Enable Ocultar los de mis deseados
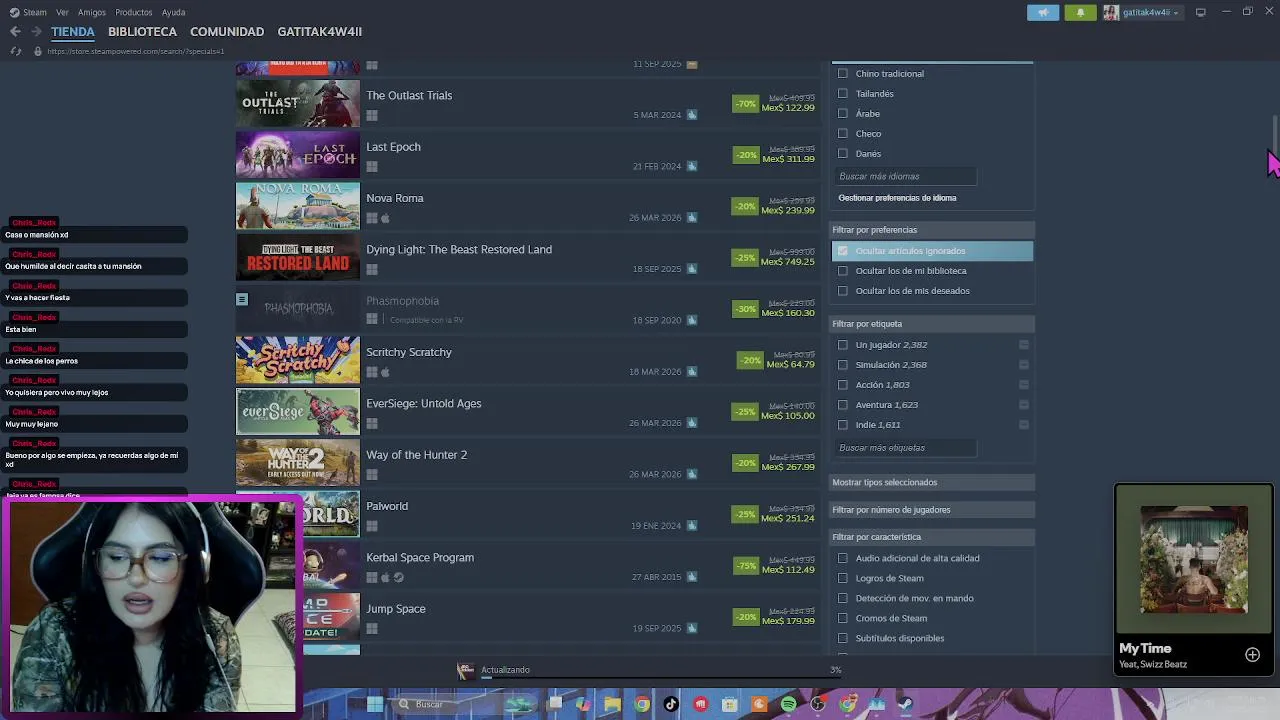 click(843, 291)
